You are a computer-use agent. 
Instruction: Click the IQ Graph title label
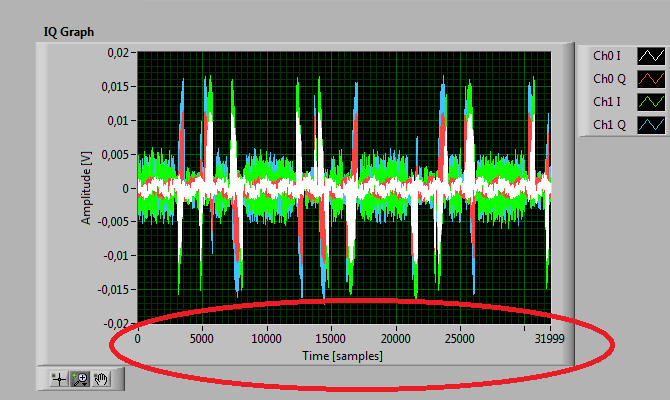tap(69, 32)
